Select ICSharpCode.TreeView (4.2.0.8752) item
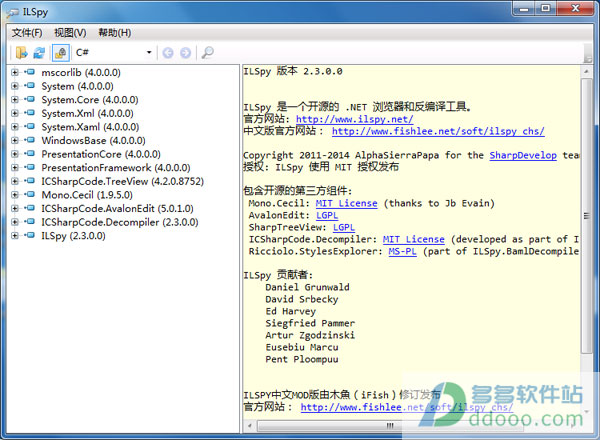This screenshot has width=600, height=440. coord(122,181)
